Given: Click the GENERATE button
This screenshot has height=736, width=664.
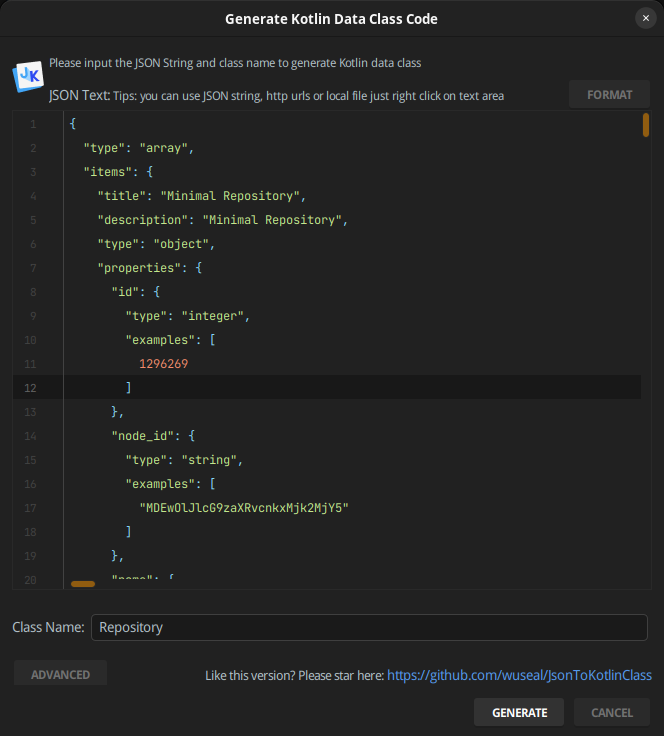Looking at the screenshot, I should (x=519, y=712).
